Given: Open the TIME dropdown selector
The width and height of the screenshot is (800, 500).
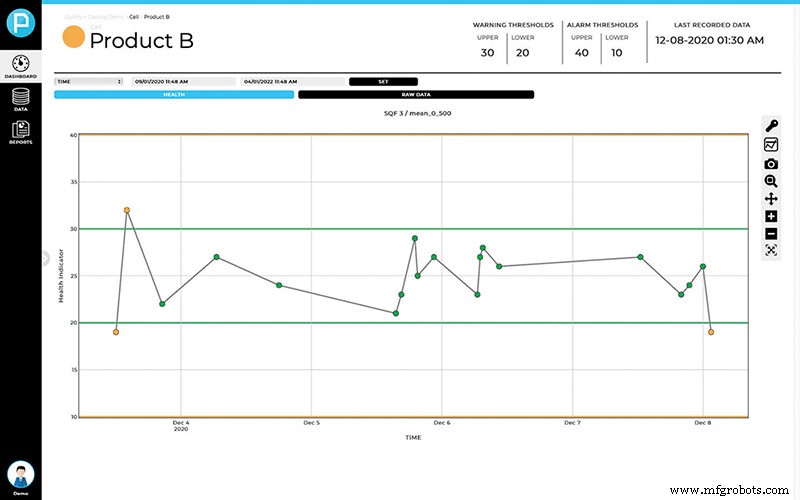Looking at the screenshot, I should click(89, 82).
